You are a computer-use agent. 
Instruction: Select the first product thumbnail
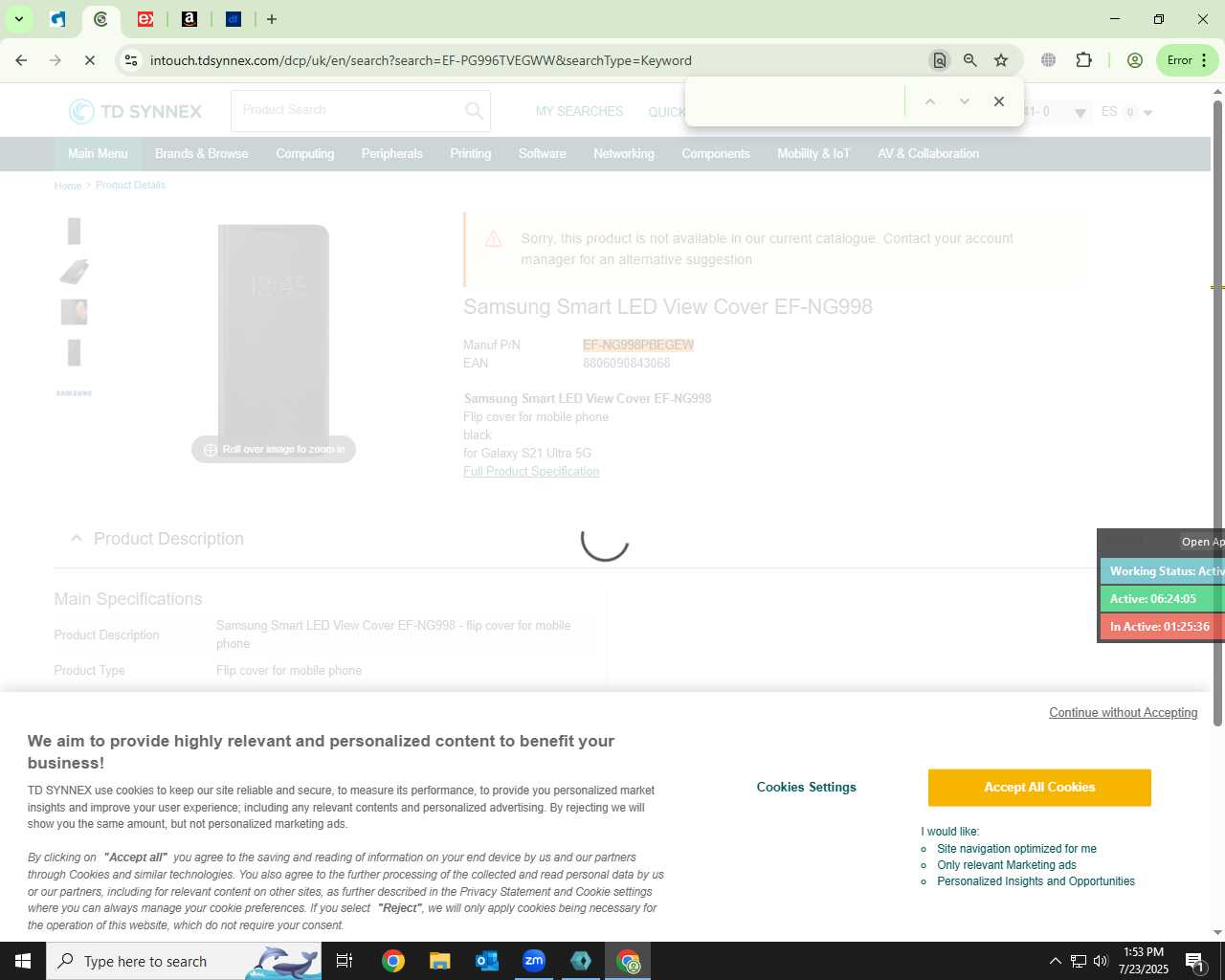[74, 231]
